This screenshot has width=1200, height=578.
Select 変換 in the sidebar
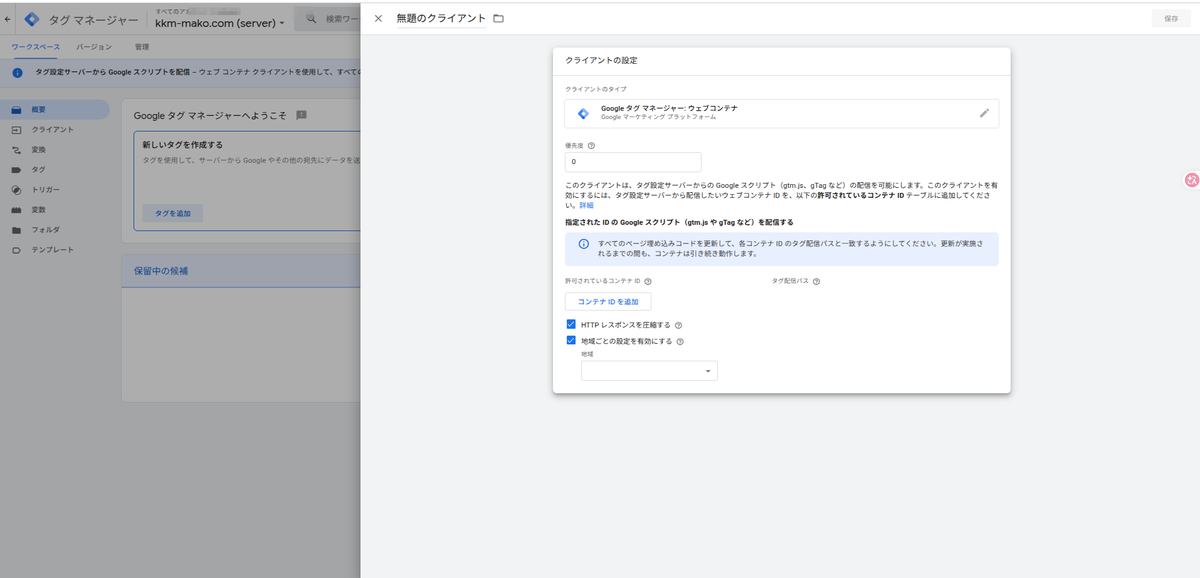tap(54, 150)
